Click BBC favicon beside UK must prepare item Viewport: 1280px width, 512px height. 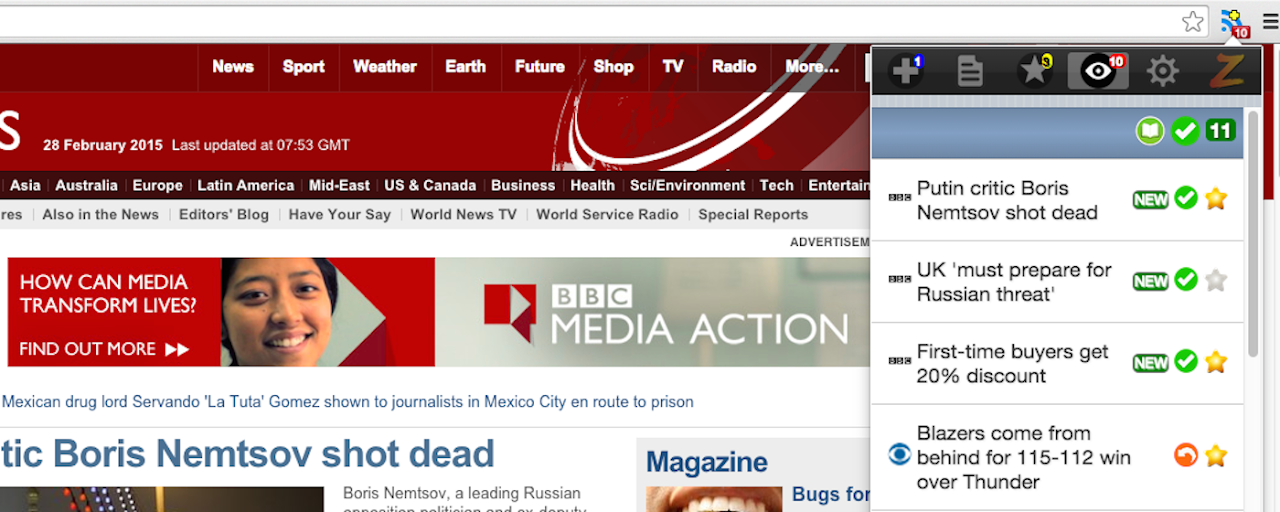900,280
